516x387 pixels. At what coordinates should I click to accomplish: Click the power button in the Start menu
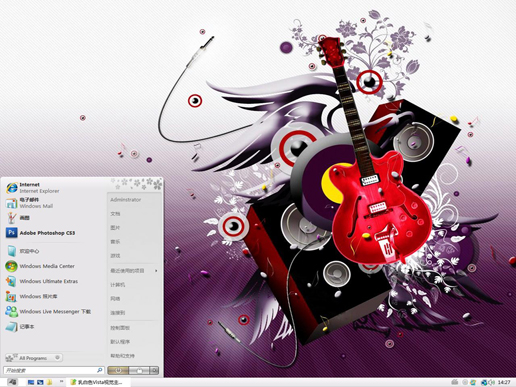(x=118, y=370)
